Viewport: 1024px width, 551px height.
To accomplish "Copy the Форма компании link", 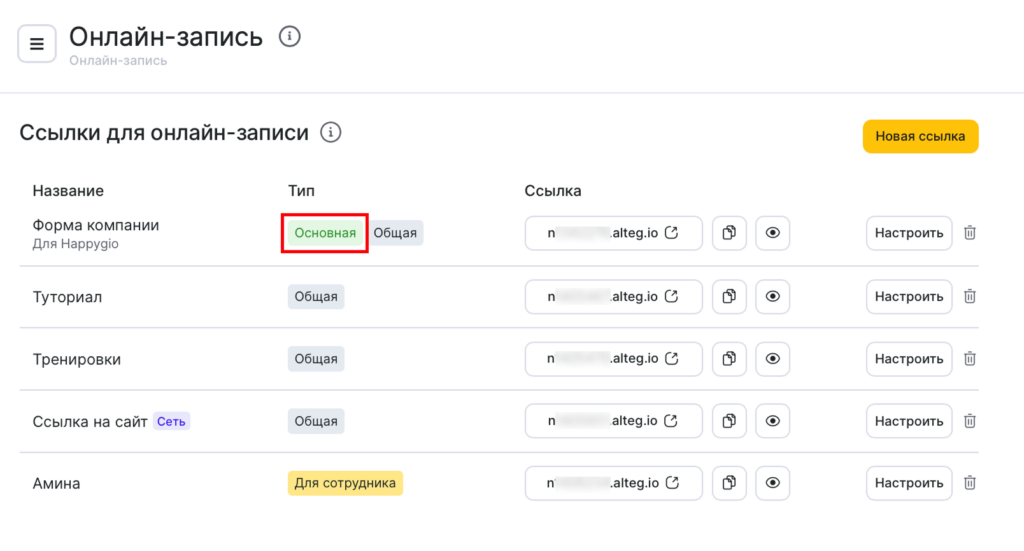I will click(x=729, y=233).
